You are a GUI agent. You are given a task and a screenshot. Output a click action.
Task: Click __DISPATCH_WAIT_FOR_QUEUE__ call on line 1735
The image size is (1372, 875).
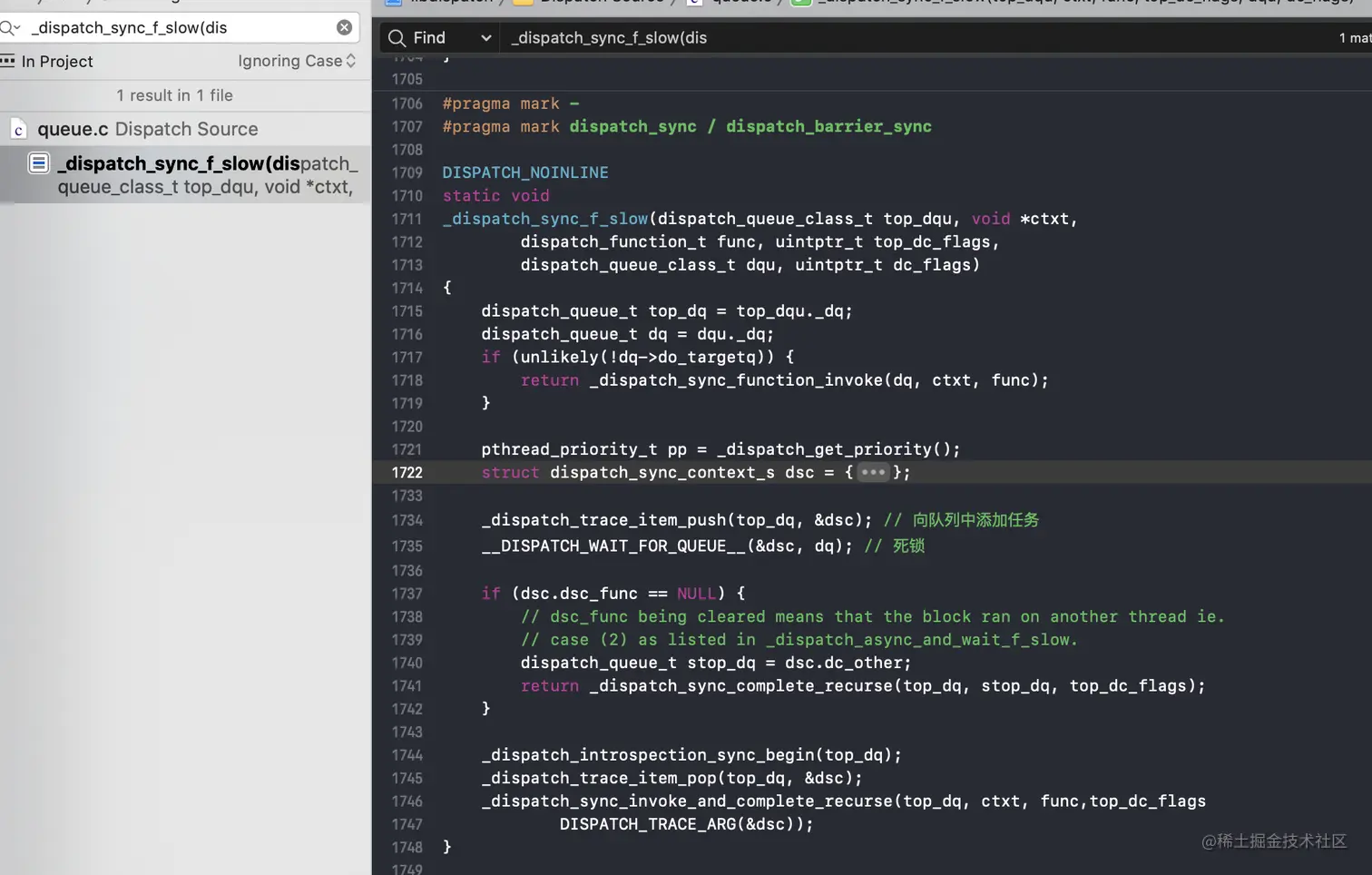click(613, 546)
